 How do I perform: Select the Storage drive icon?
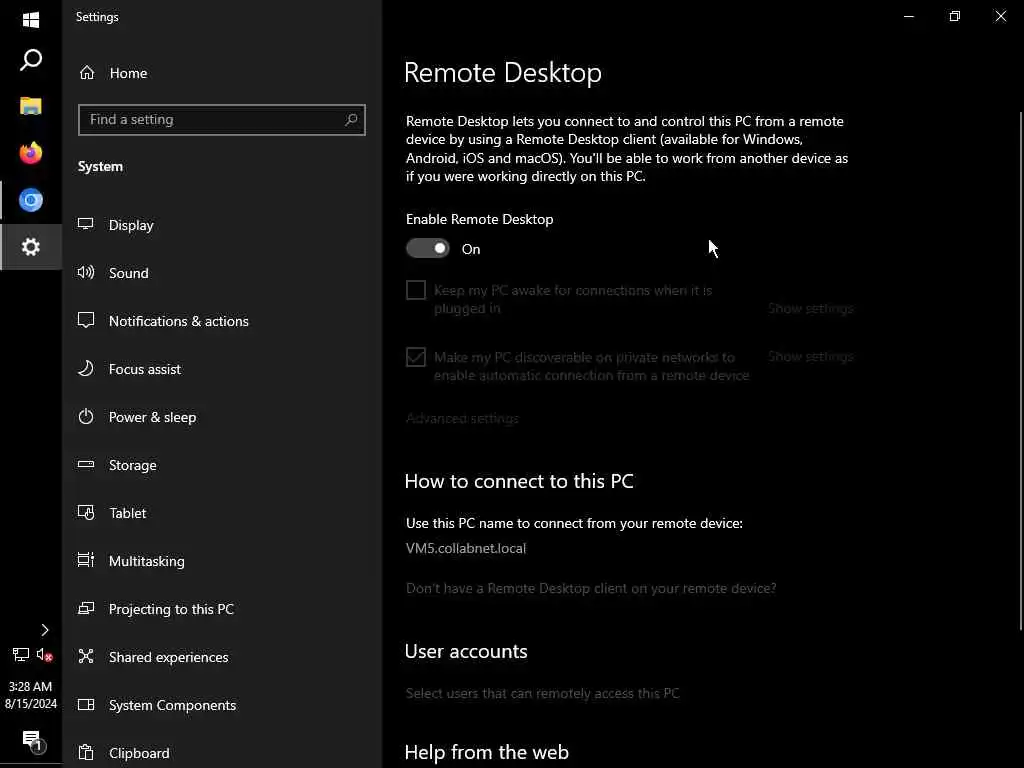point(86,465)
